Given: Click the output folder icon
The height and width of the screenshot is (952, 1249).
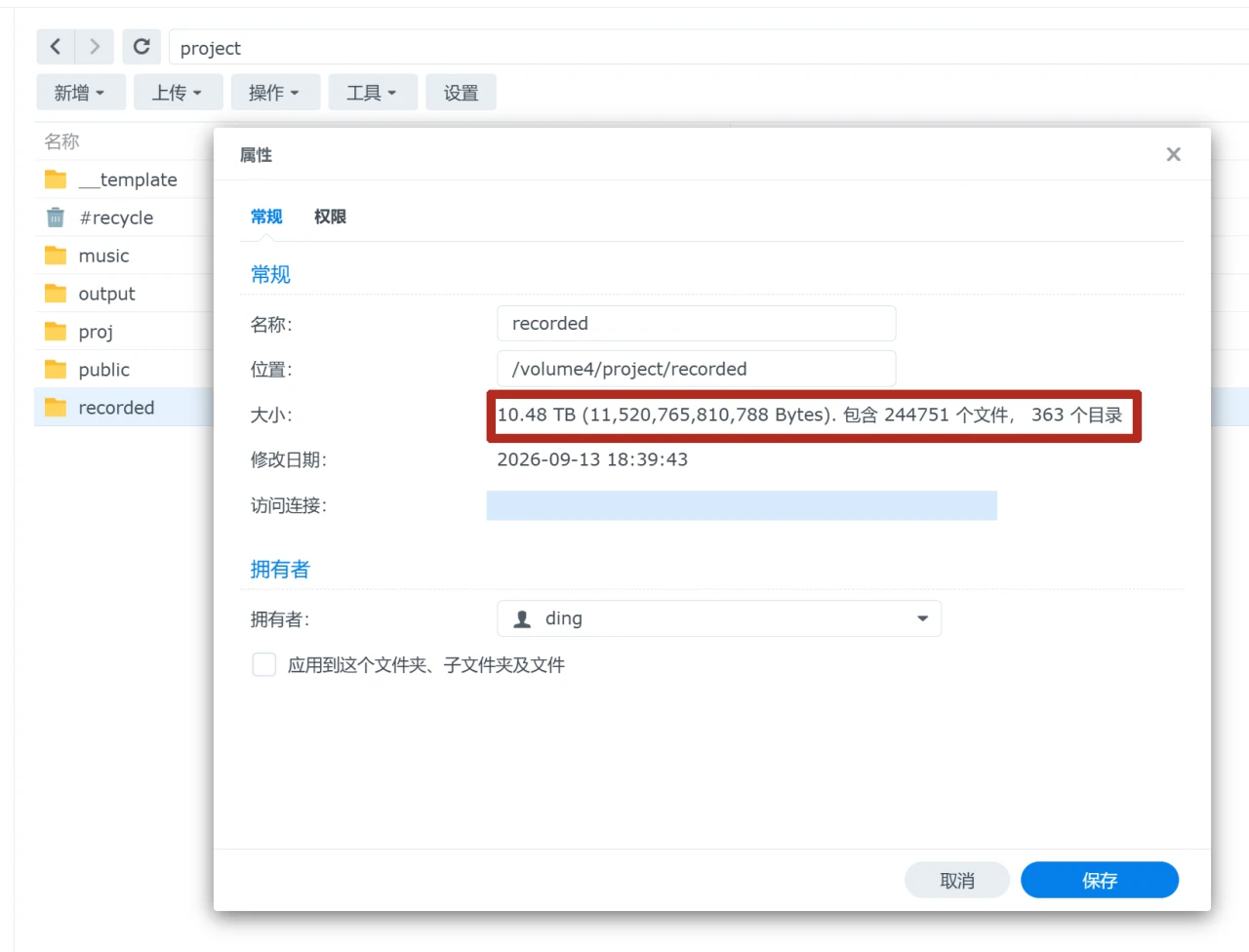Looking at the screenshot, I should tap(56, 294).
